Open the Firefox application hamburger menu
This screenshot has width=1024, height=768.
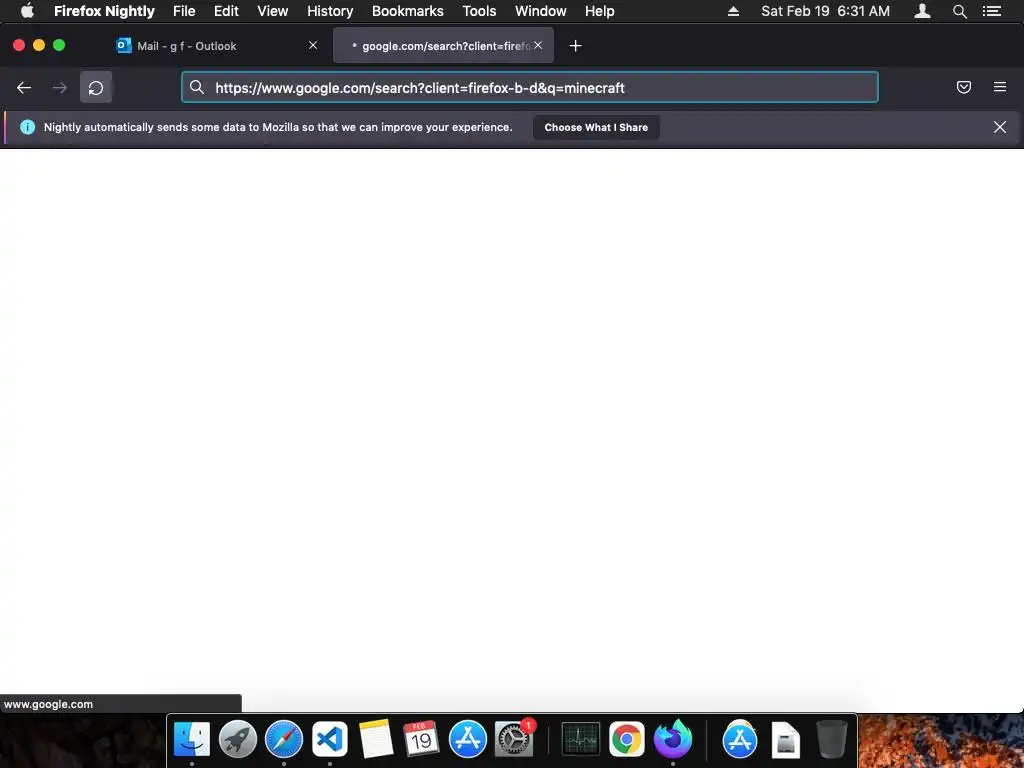[1000, 87]
